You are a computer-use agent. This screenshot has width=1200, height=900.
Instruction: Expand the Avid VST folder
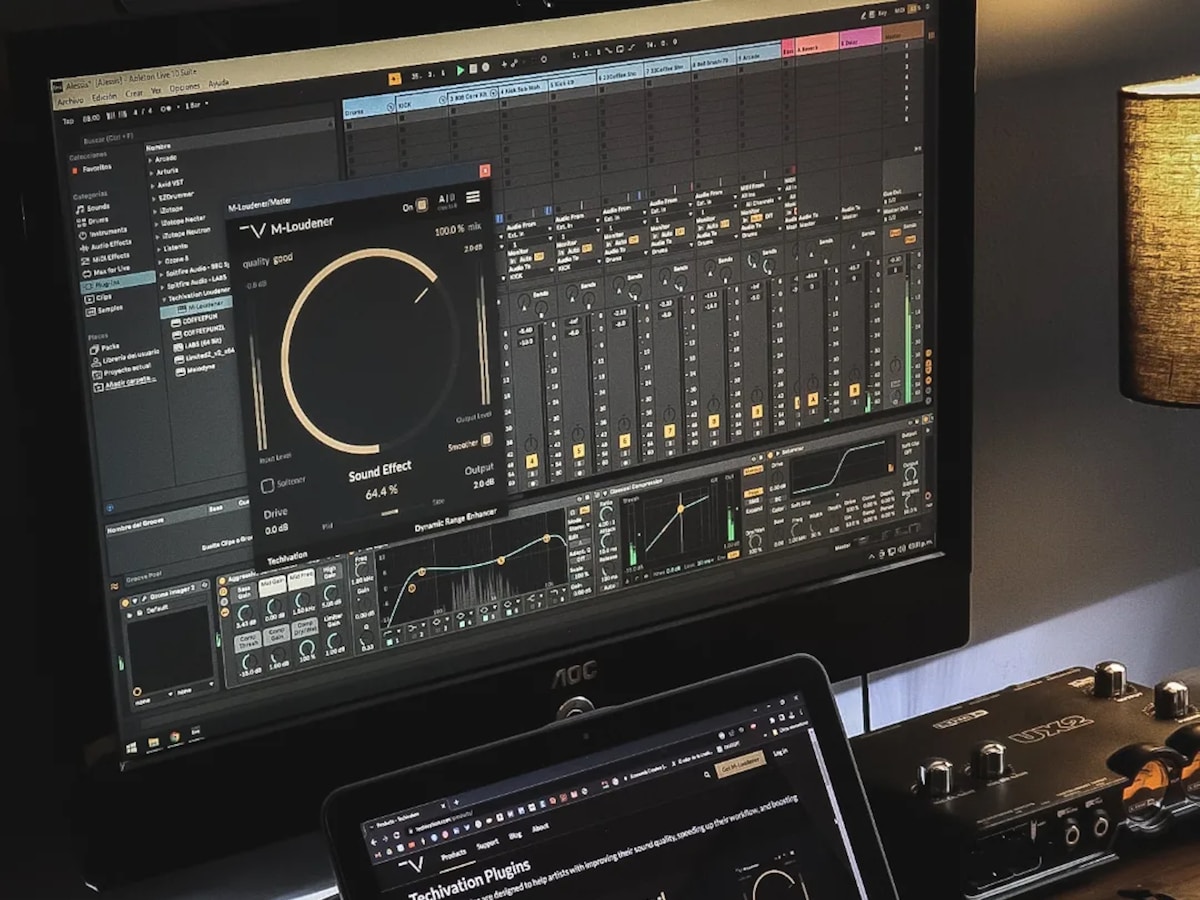[153, 185]
